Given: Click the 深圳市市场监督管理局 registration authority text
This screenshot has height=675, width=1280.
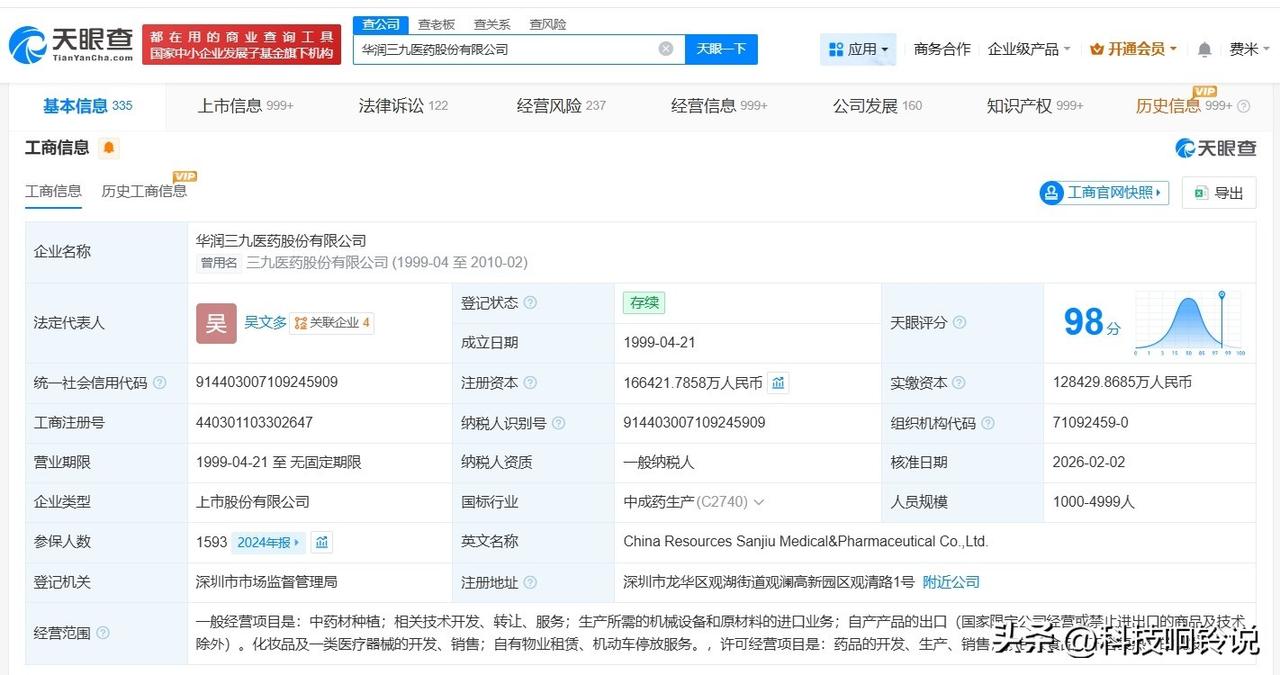Looking at the screenshot, I should [x=267, y=581].
